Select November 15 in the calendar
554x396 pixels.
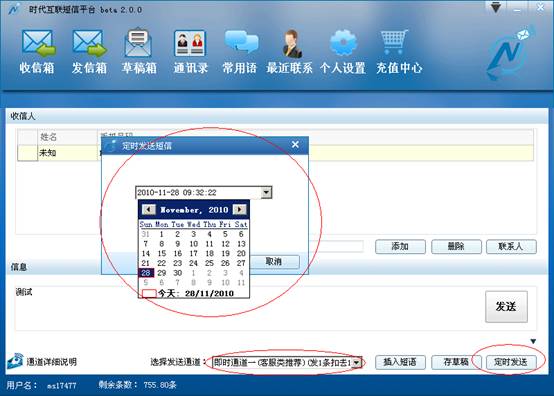point(162,253)
